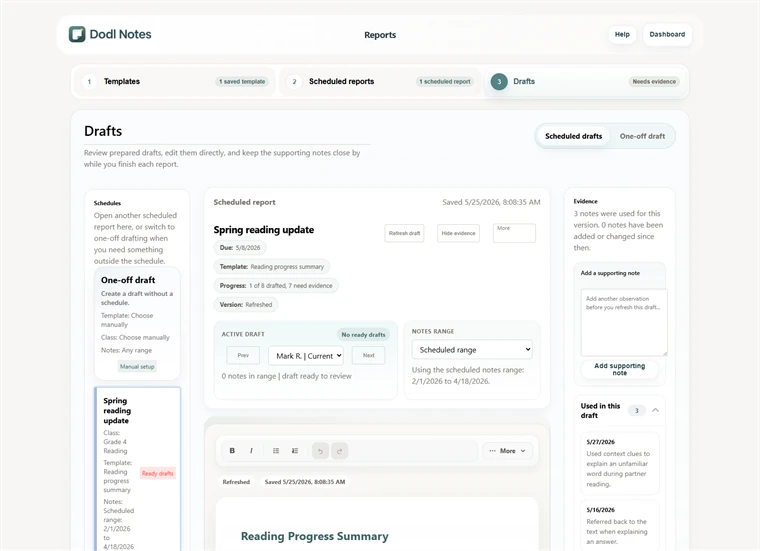Viewport: 760px width, 551px height.
Task: Open the One-off draft card
Action: (x=137, y=323)
